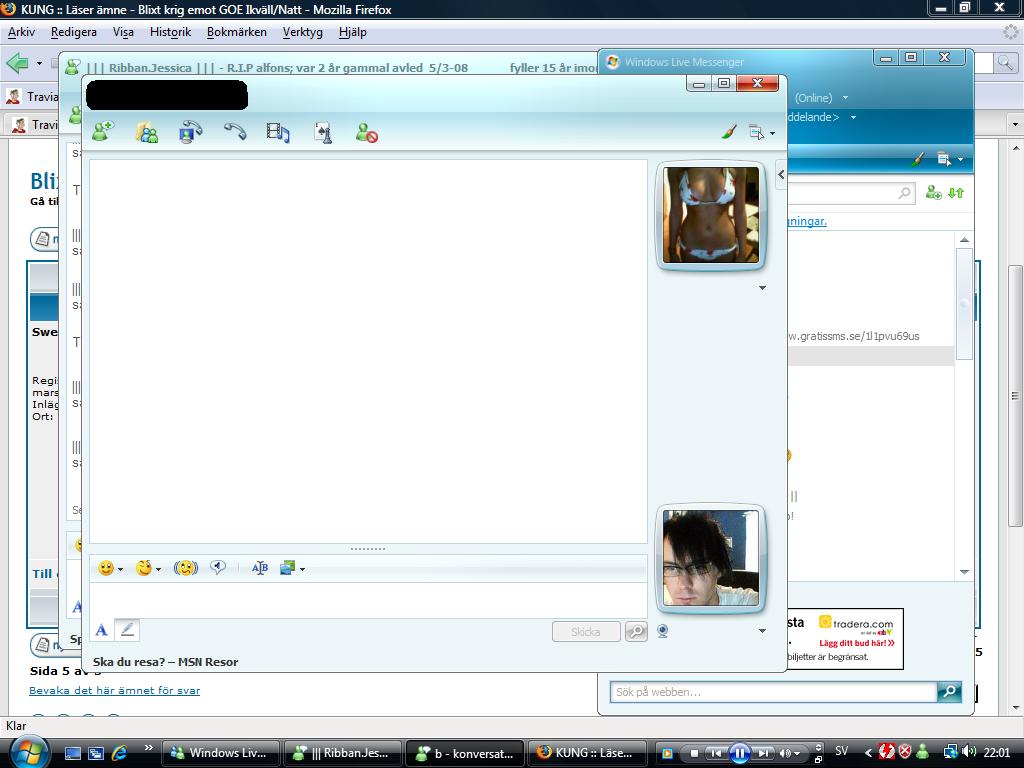Viewport: 1024px width, 768px height.
Task: Click the green arrows sort icon in Messenger
Action: pyautogui.click(x=956, y=193)
